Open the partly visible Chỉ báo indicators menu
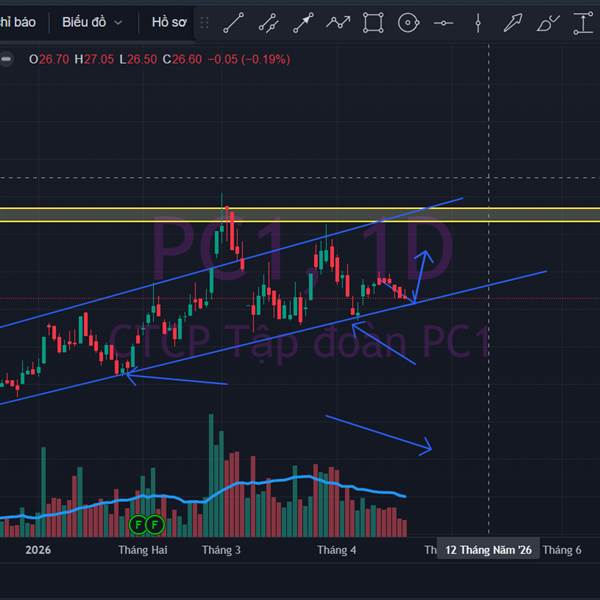This screenshot has width=600, height=600. click(x=18, y=22)
